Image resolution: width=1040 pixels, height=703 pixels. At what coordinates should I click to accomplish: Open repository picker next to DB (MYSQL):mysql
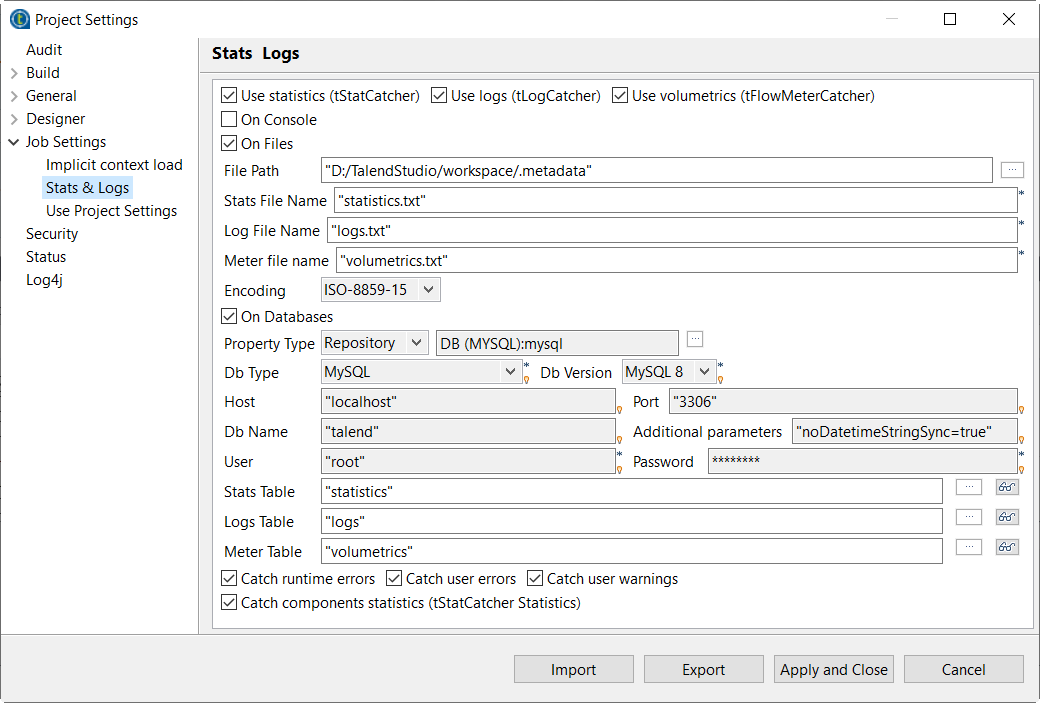click(695, 339)
